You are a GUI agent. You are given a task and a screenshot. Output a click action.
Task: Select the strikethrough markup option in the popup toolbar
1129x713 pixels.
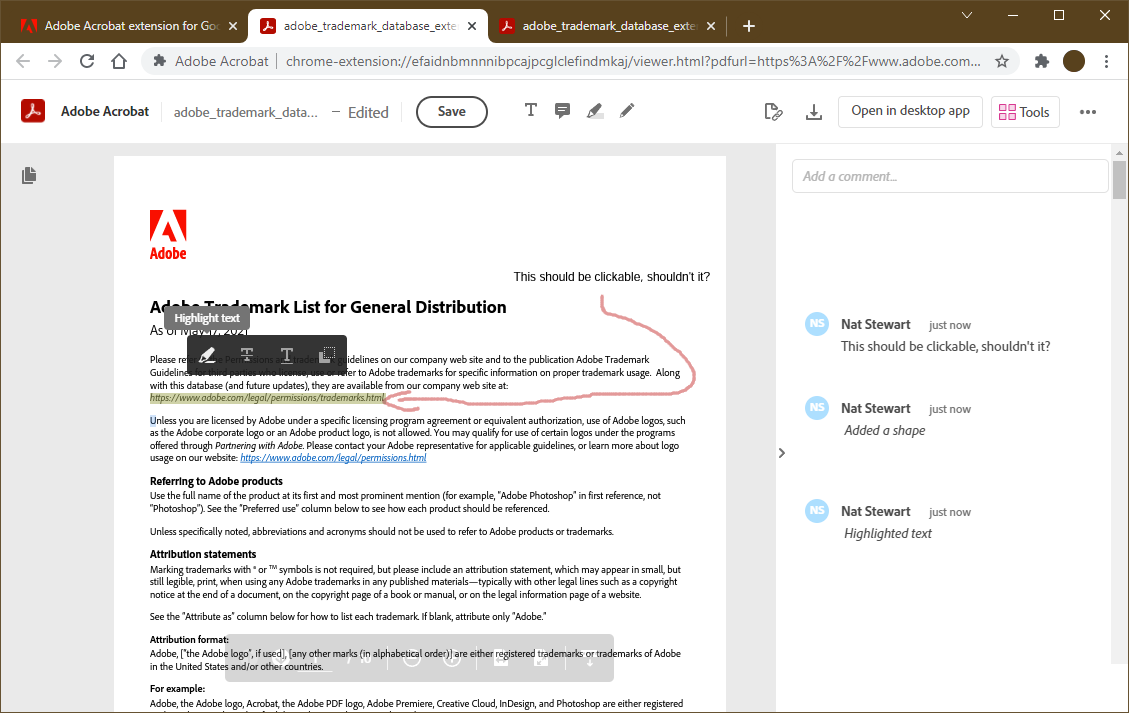(x=246, y=355)
